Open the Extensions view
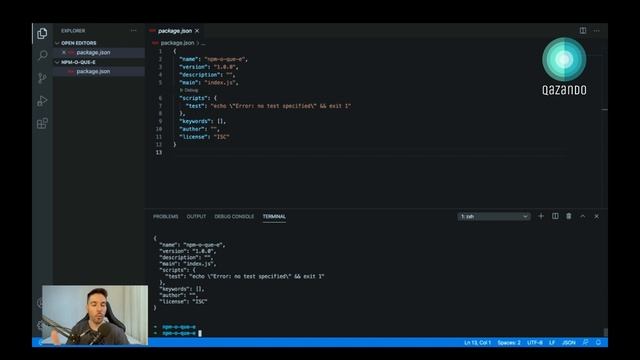Screen dimensions: 640x360 (42, 123)
